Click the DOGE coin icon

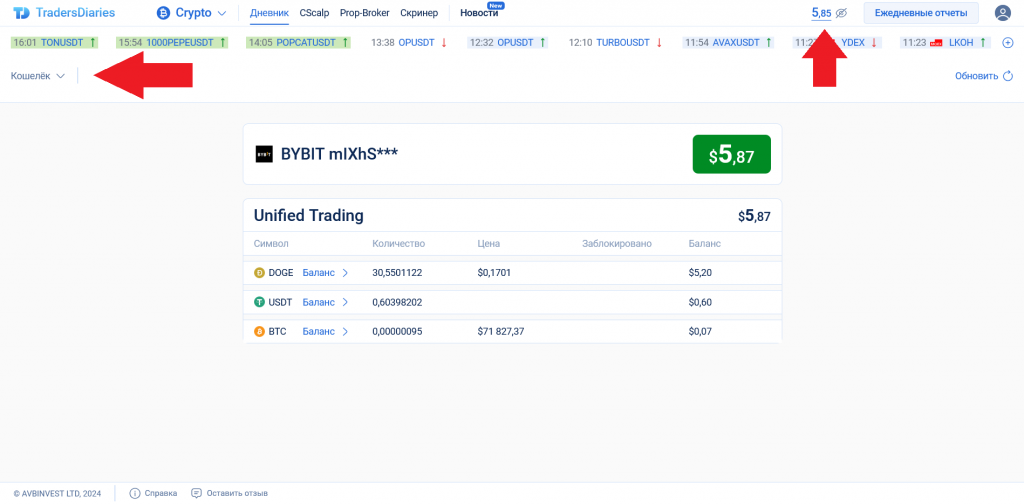point(259,273)
